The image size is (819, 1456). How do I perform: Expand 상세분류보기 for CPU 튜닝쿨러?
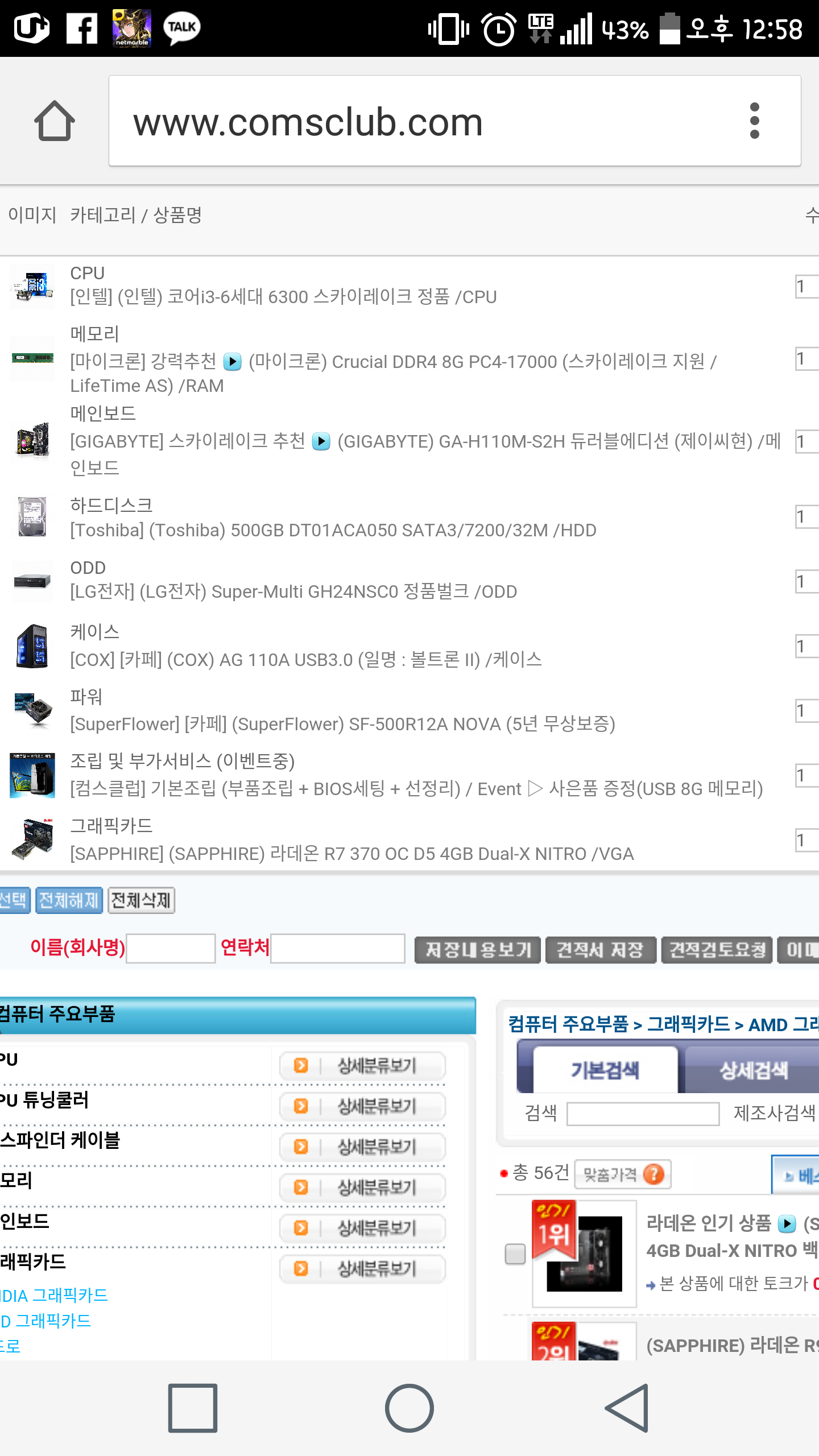pyautogui.click(x=362, y=1106)
